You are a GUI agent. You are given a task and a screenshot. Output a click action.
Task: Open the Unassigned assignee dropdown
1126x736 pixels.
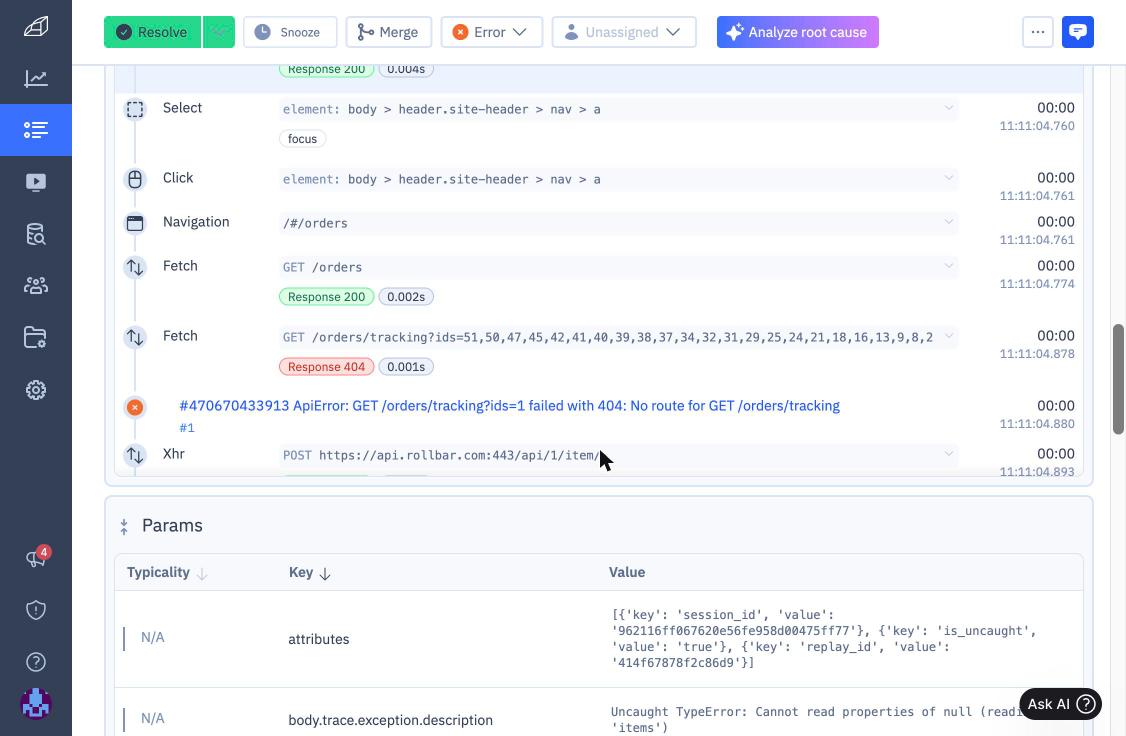tap(624, 32)
